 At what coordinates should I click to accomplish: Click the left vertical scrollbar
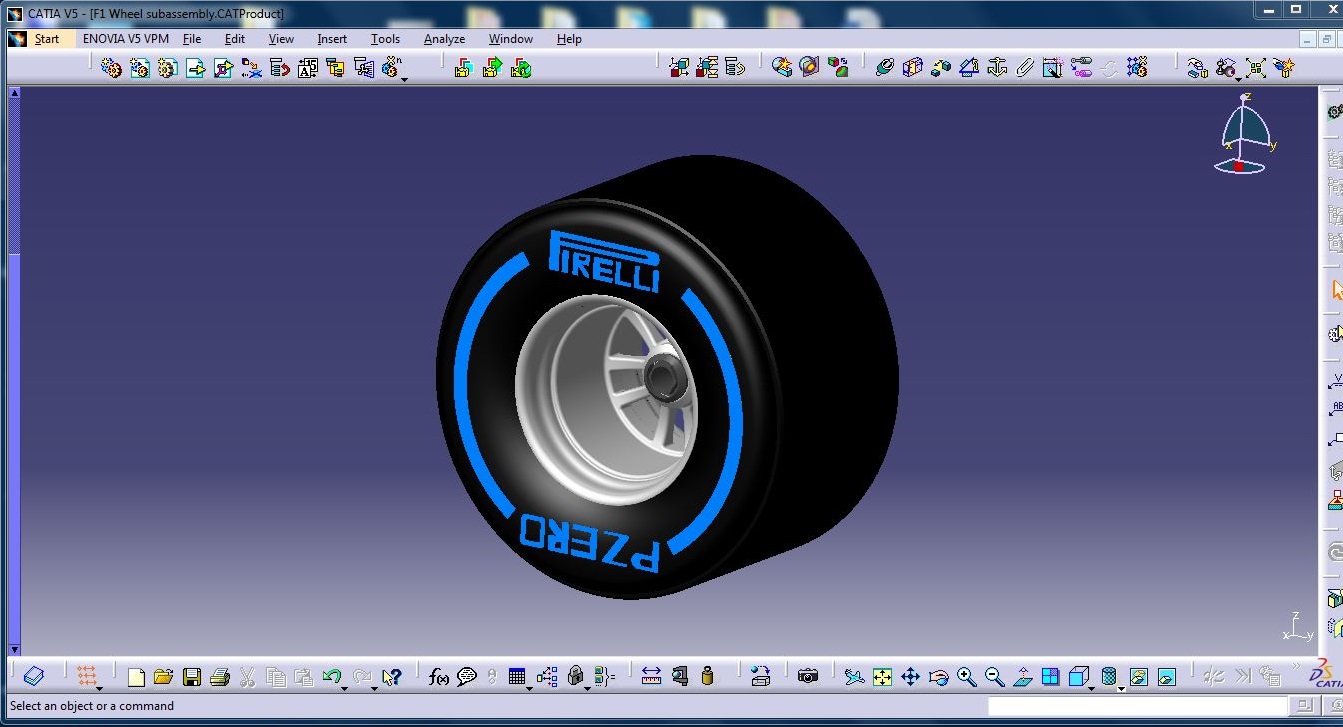(14, 370)
